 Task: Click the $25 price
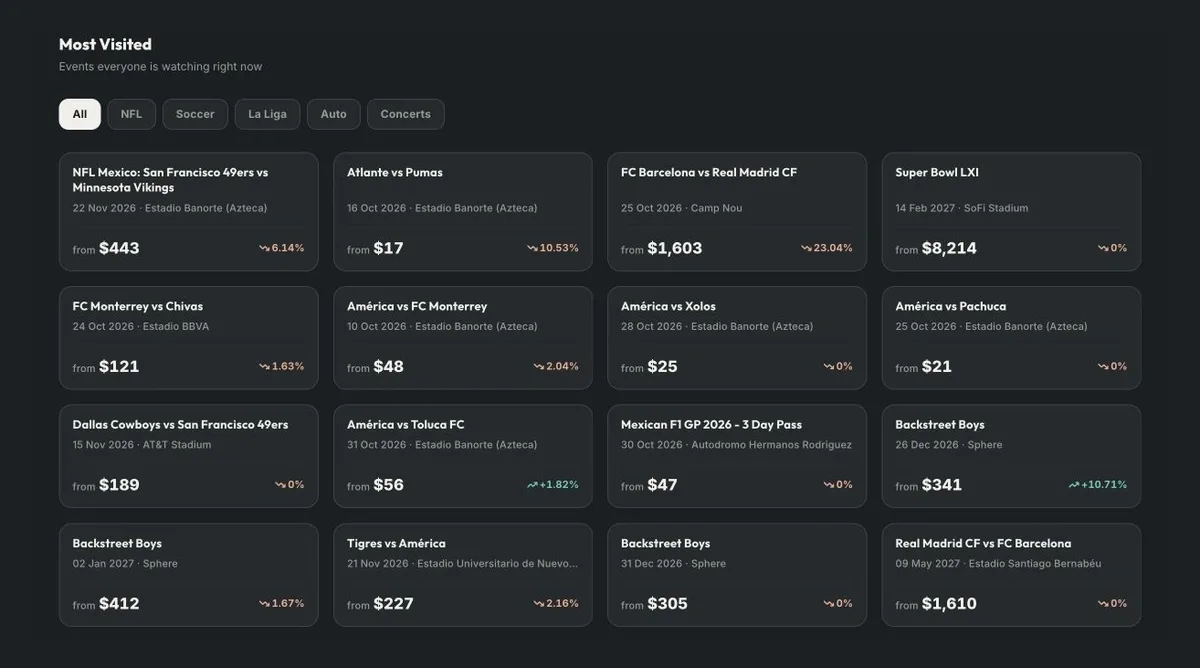[x=662, y=366]
